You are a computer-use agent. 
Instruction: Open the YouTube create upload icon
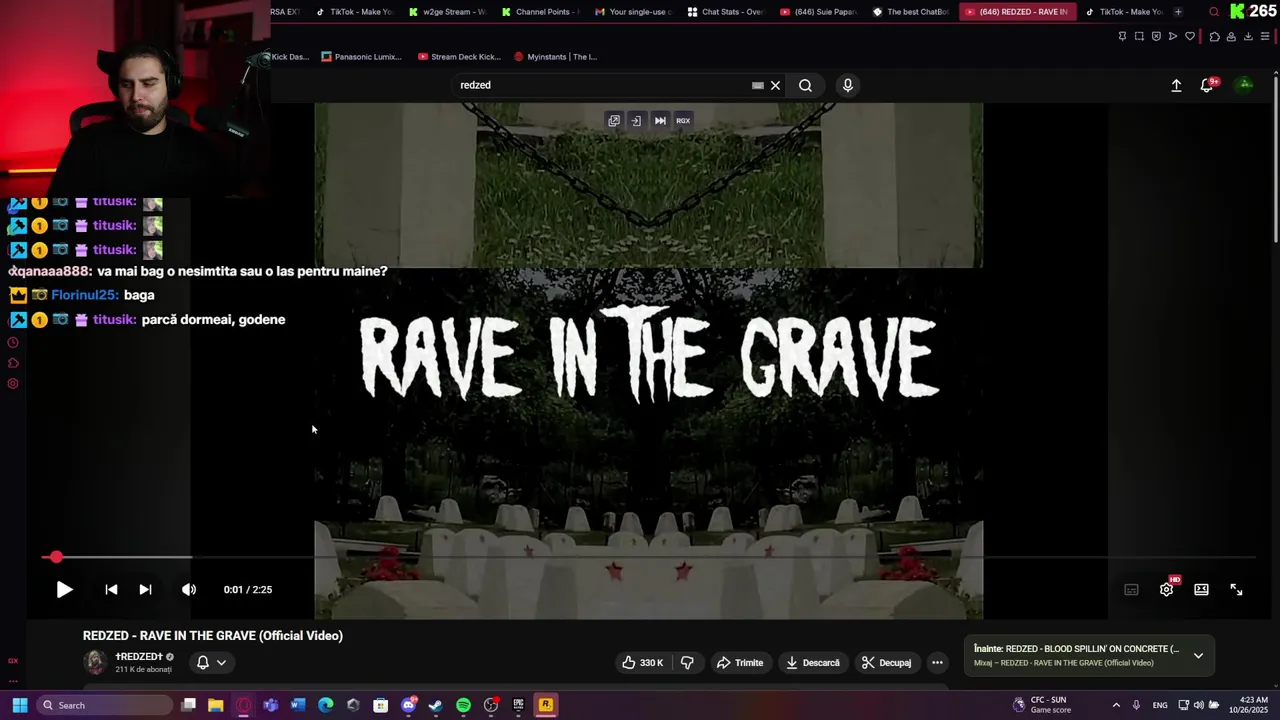click(1176, 86)
